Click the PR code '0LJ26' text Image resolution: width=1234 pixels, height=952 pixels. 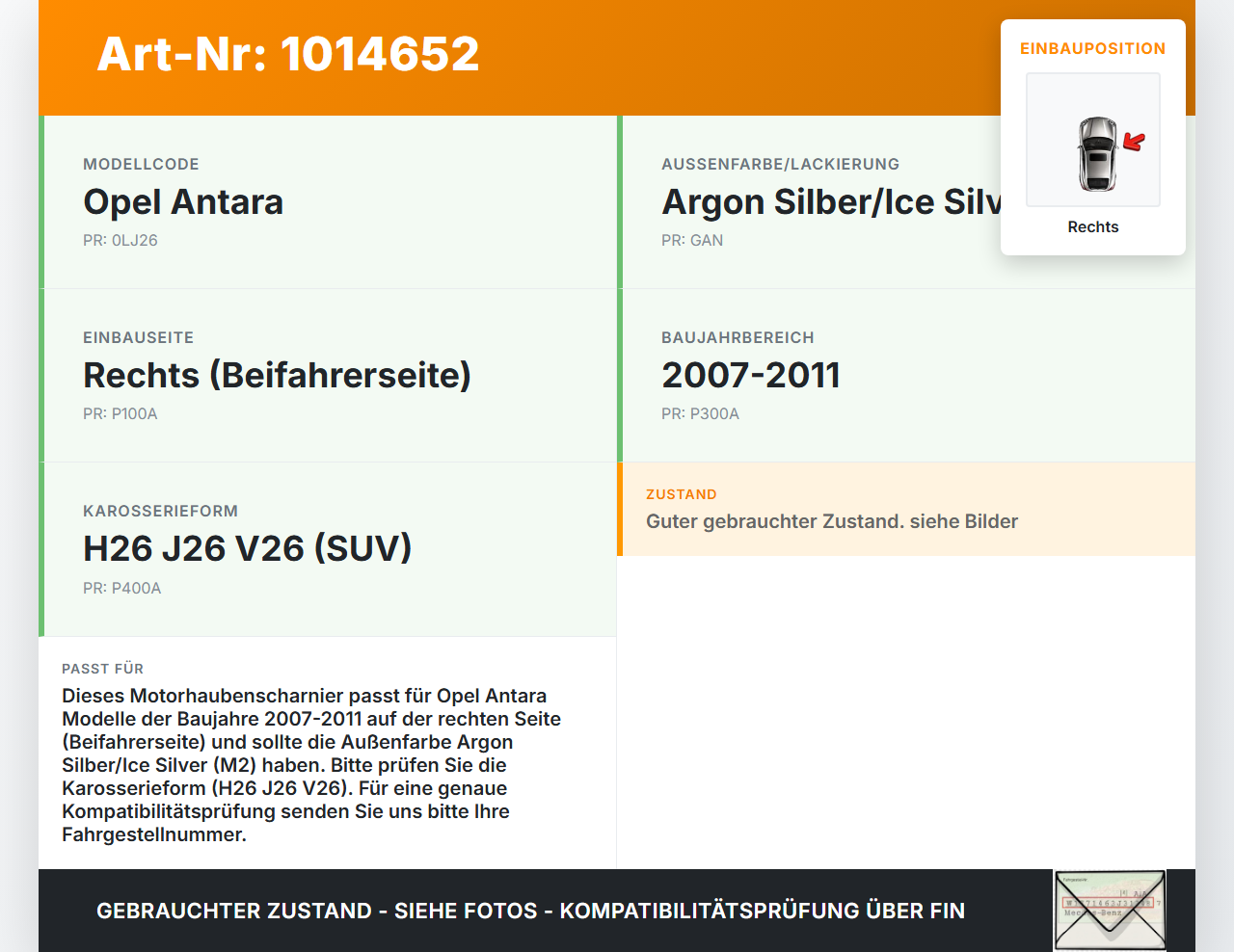point(121,239)
